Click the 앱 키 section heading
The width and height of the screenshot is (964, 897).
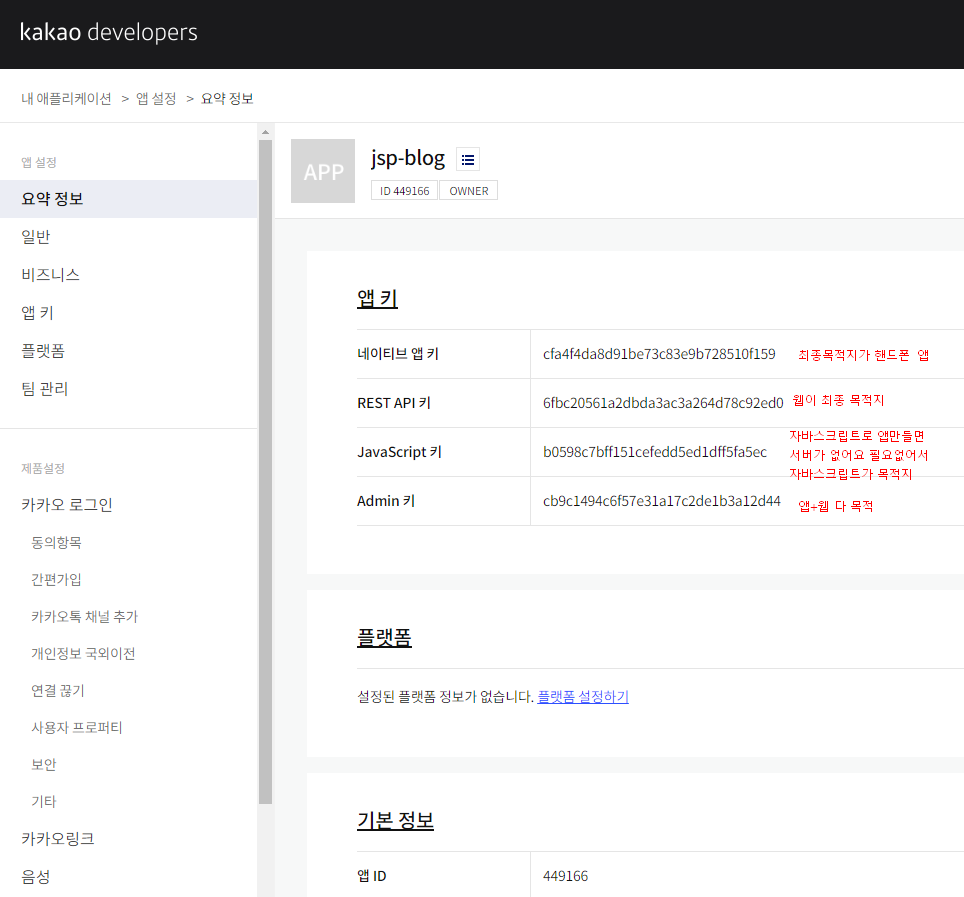coord(377,298)
